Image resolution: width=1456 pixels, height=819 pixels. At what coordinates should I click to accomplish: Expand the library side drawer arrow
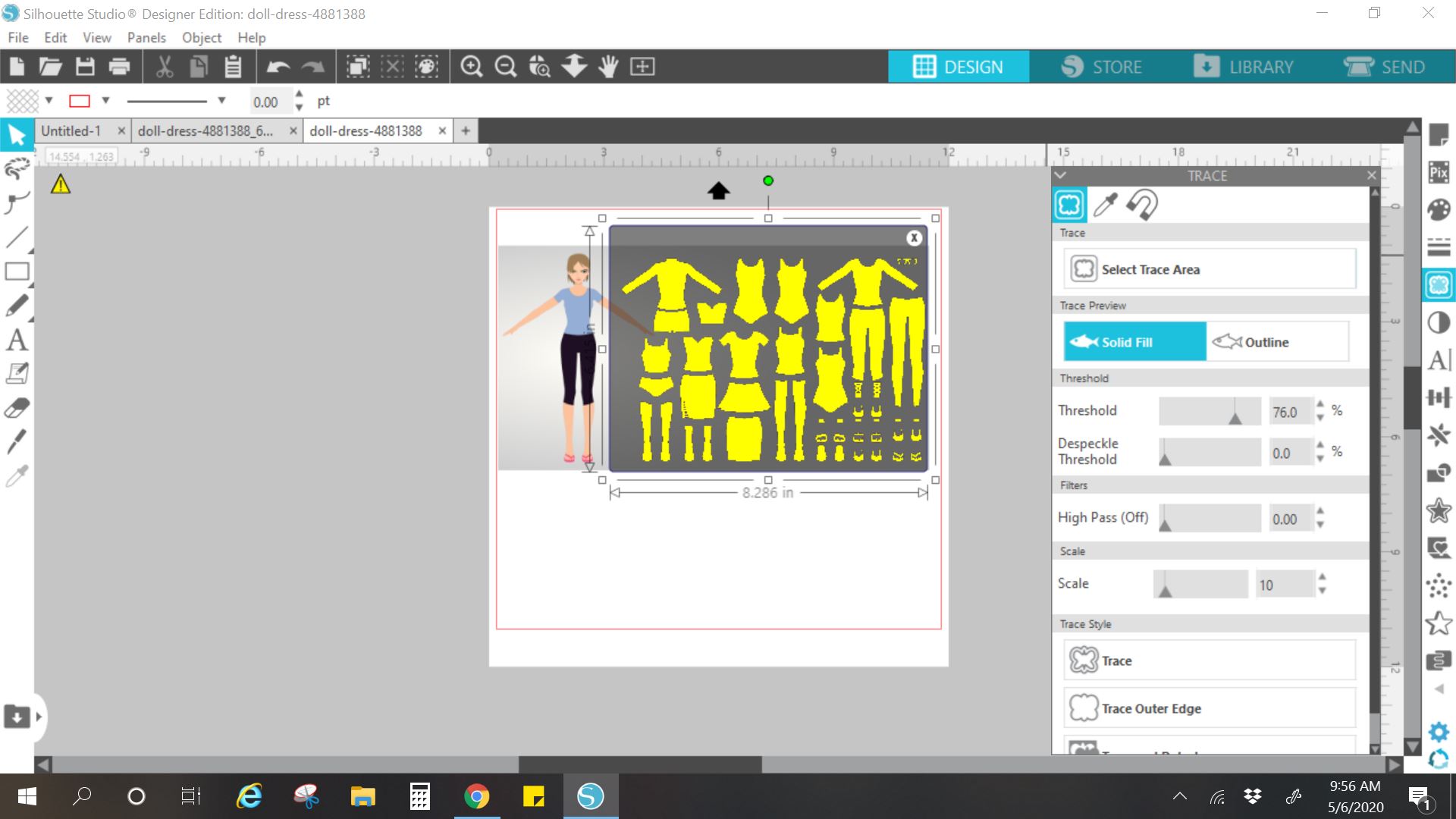pyautogui.click(x=39, y=717)
